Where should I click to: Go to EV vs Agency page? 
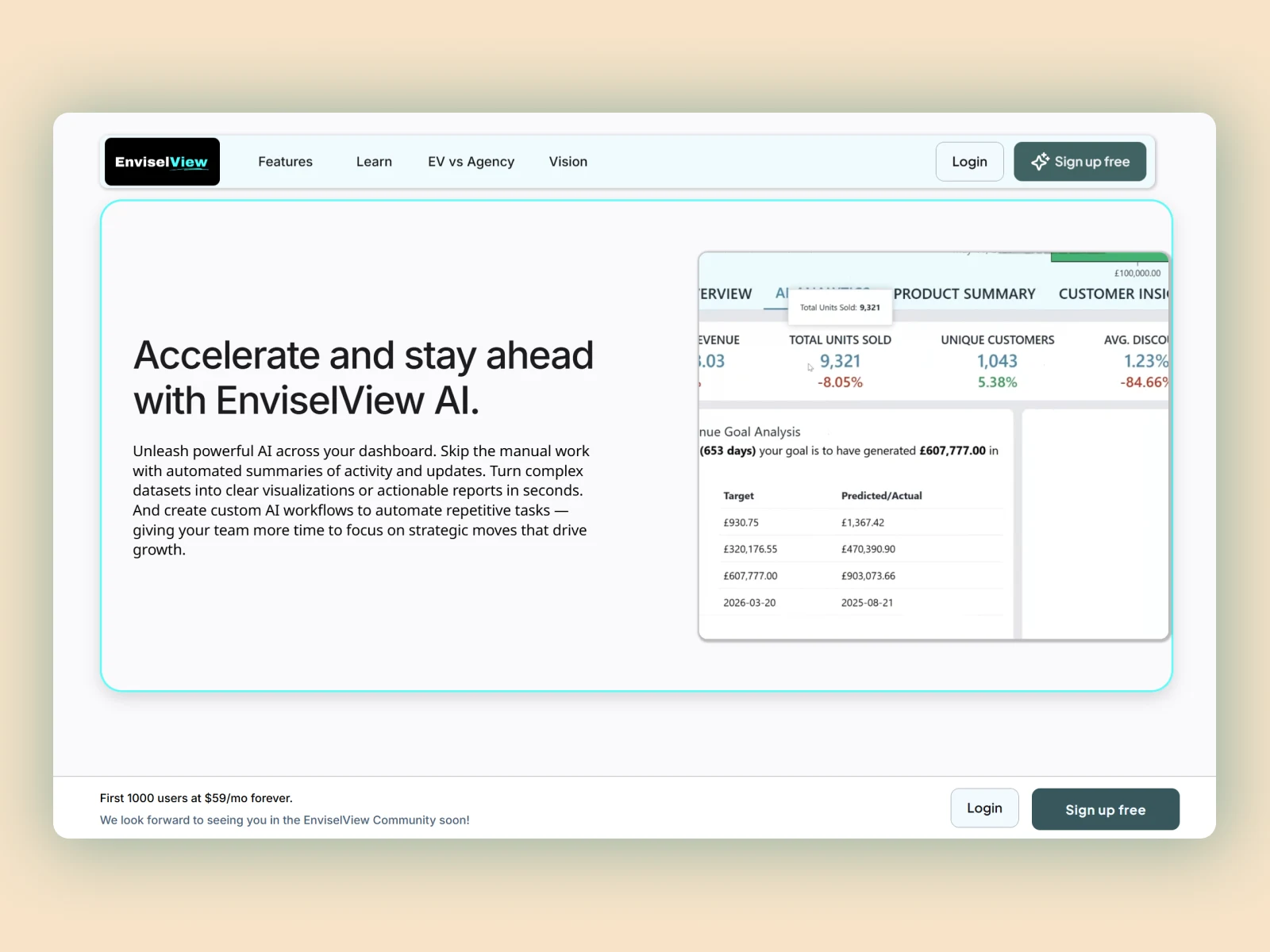tap(471, 162)
